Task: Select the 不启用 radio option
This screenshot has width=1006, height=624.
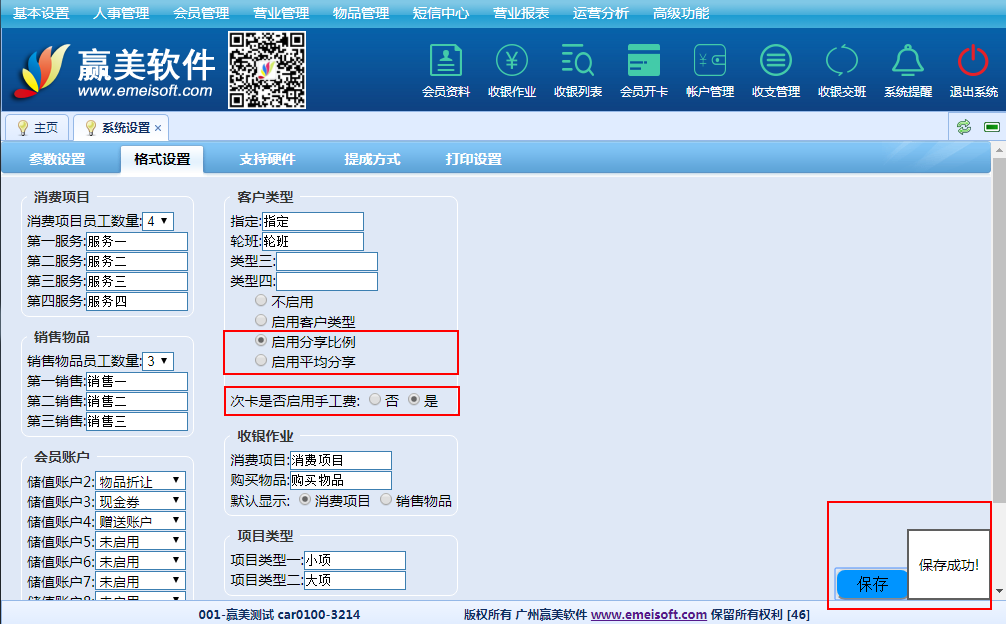Action: point(261,300)
